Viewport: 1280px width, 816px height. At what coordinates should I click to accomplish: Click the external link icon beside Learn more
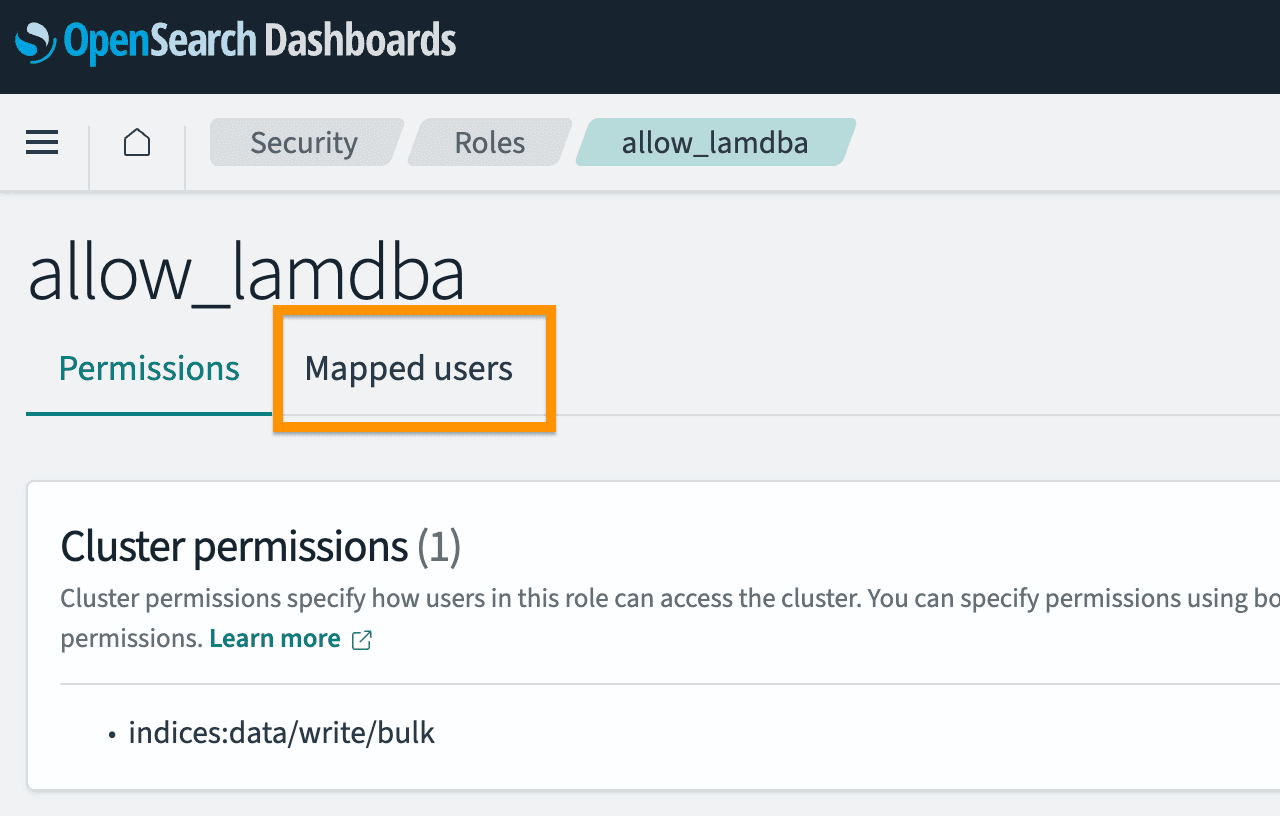(x=362, y=640)
